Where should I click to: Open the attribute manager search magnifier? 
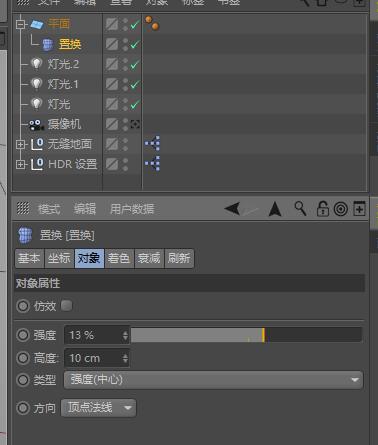tap(300, 209)
